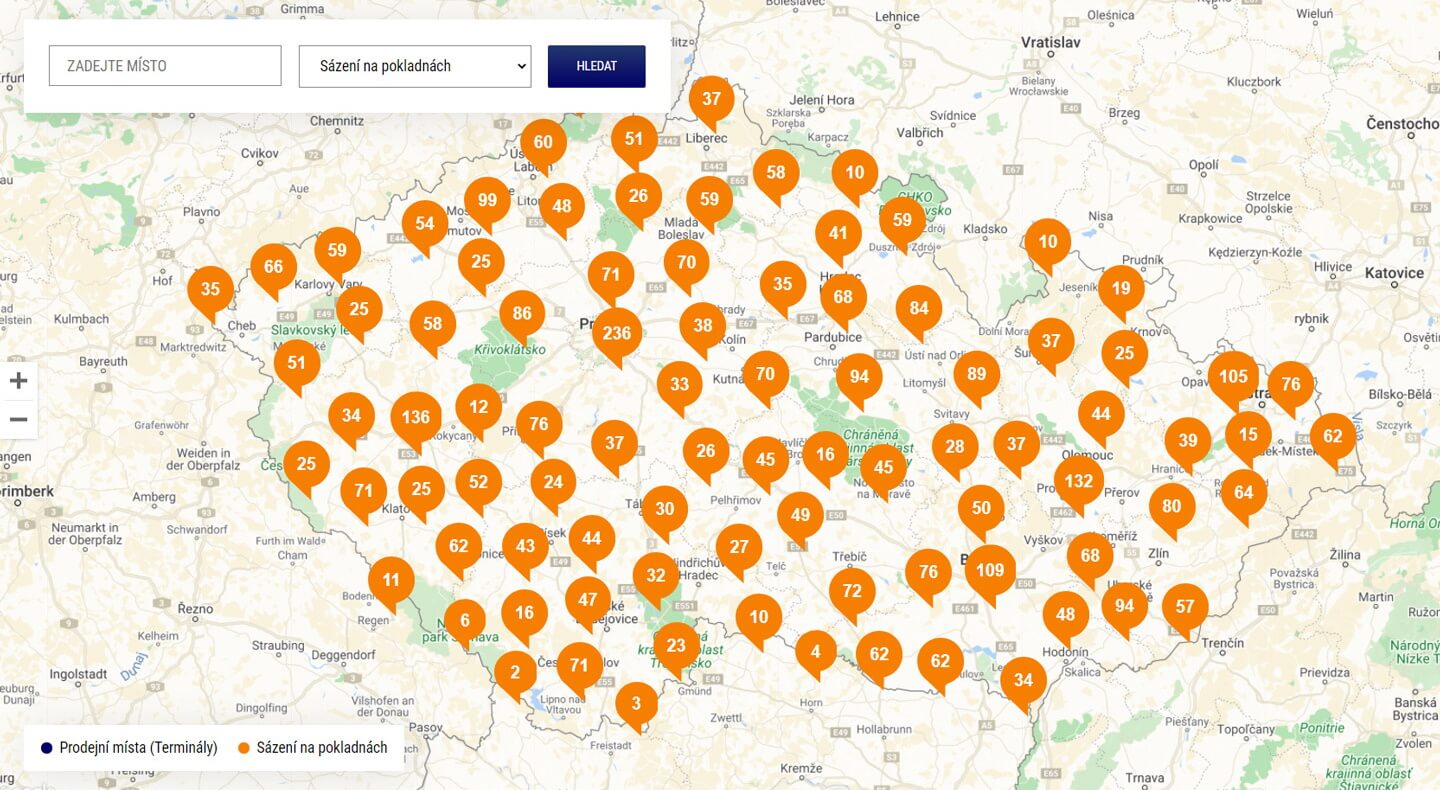1440x790 pixels.
Task: Select the 49 cluster marker
Action: pyautogui.click(x=800, y=515)
